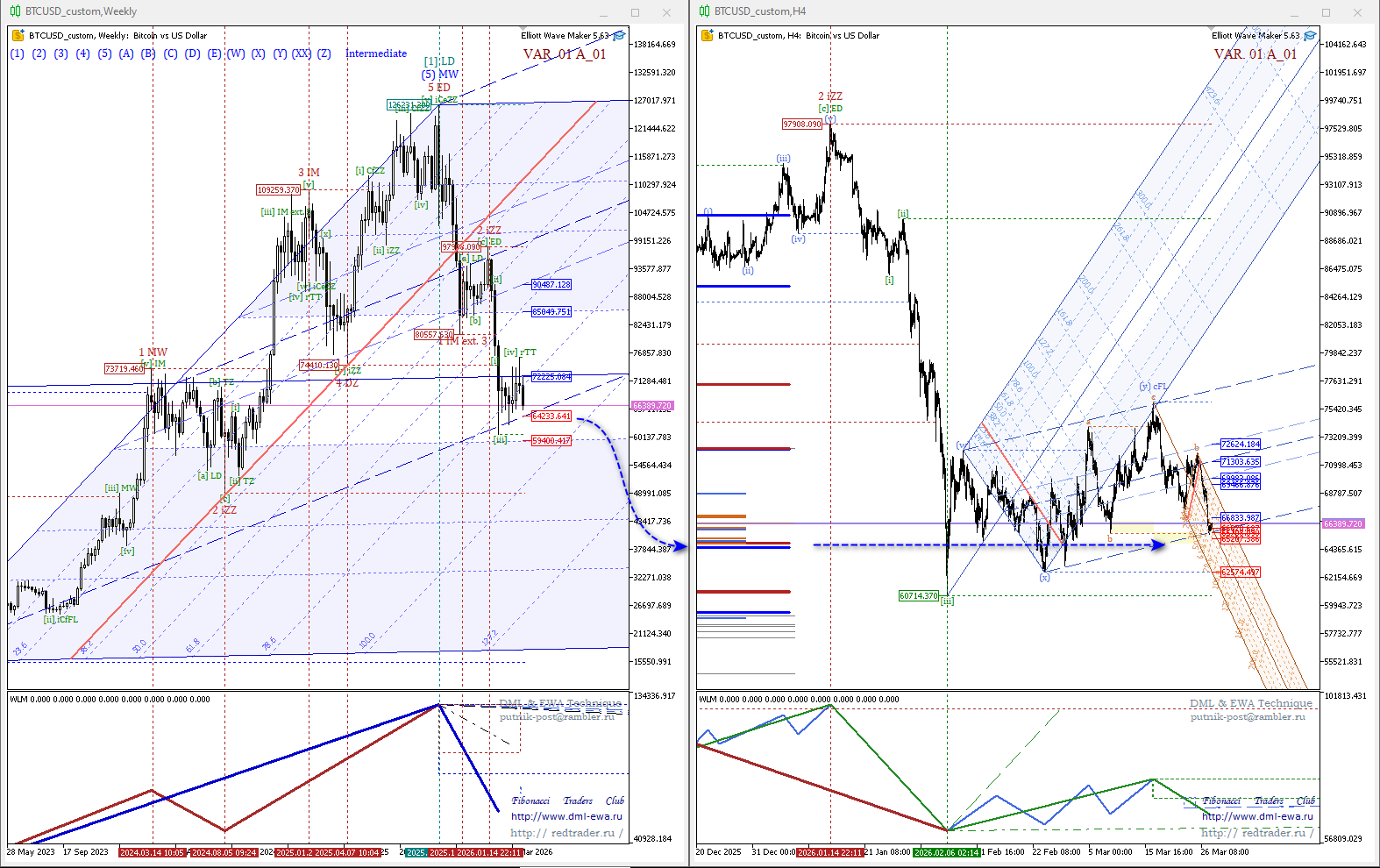Select the green 2026.02.06 02:14 date marker

945,852
